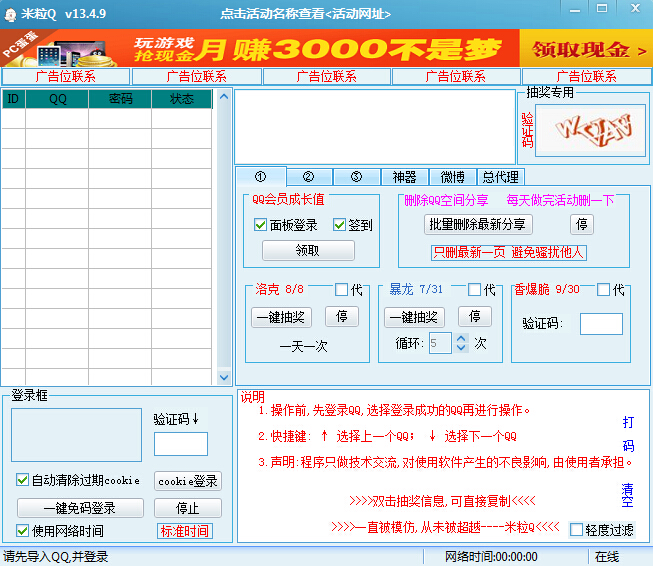653x566 pixels.
Task: Toggle 自动清除过期cookie checkbox
Action: (23, 480)
